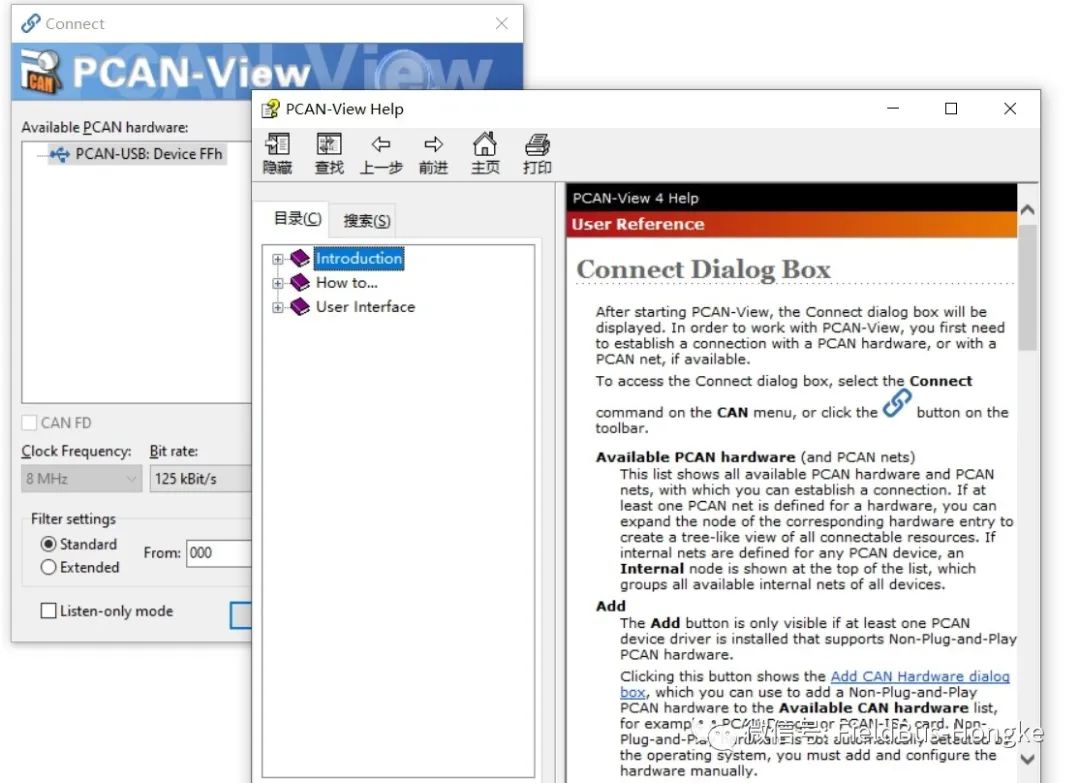The width and height of the screenshot is (1080, 783).
Task: Expand the How to... tree node
Action: (x=278, y=283)
